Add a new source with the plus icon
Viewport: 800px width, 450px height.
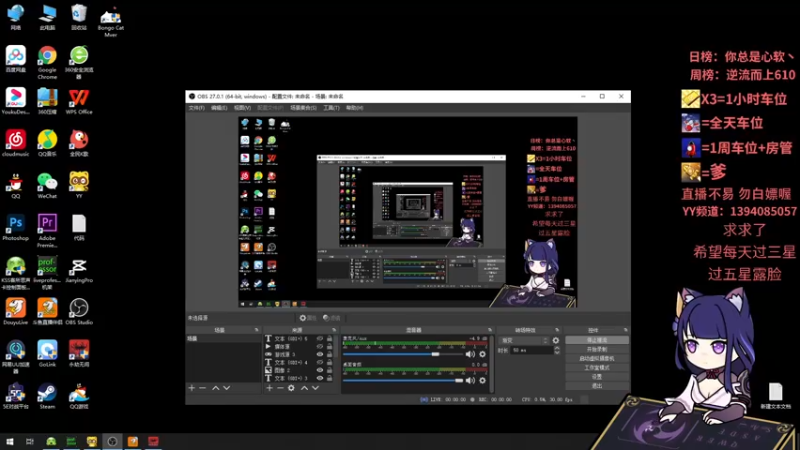click(269, 388)
